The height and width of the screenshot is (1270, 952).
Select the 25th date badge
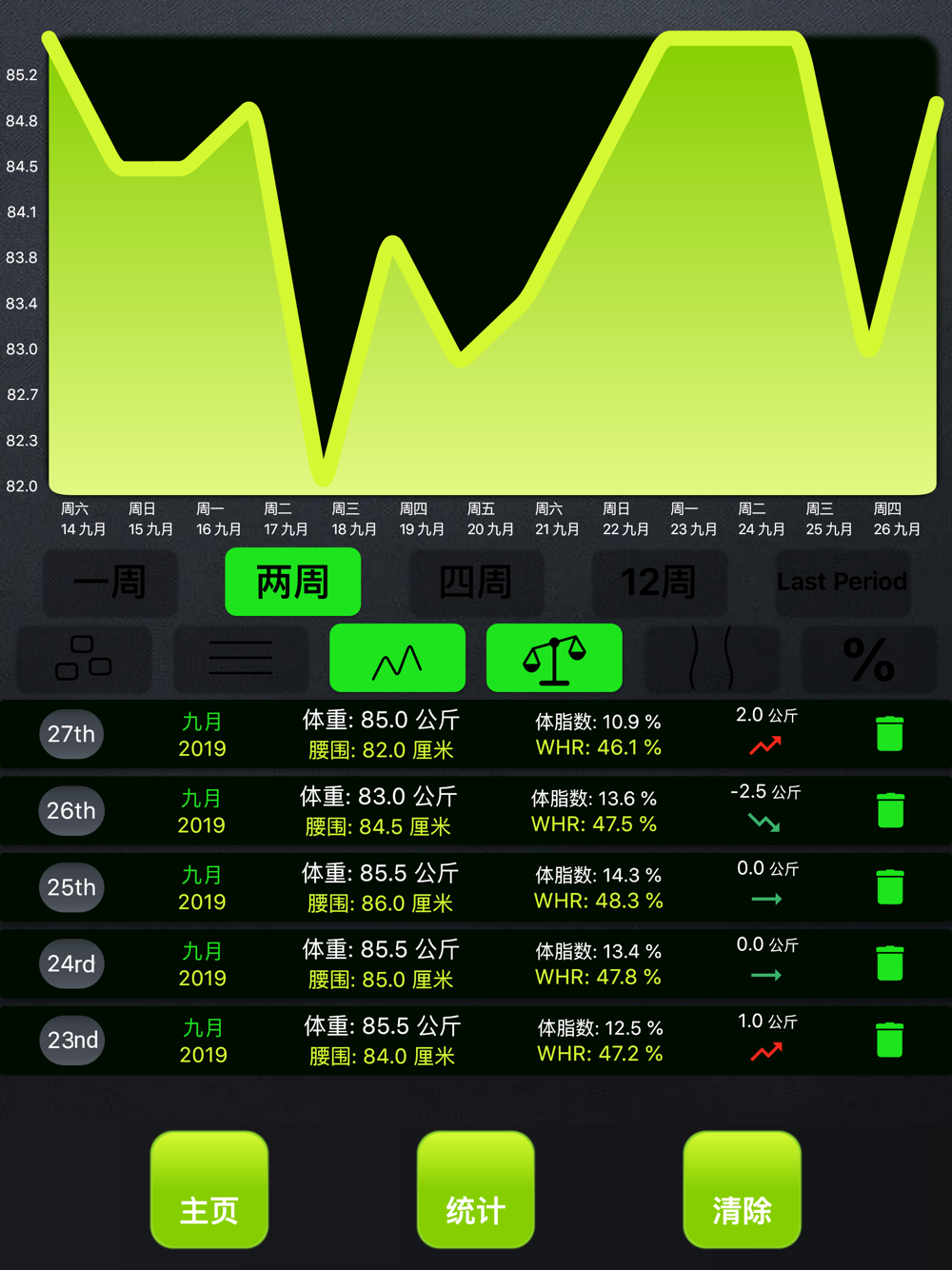click(x=71, y=887)
